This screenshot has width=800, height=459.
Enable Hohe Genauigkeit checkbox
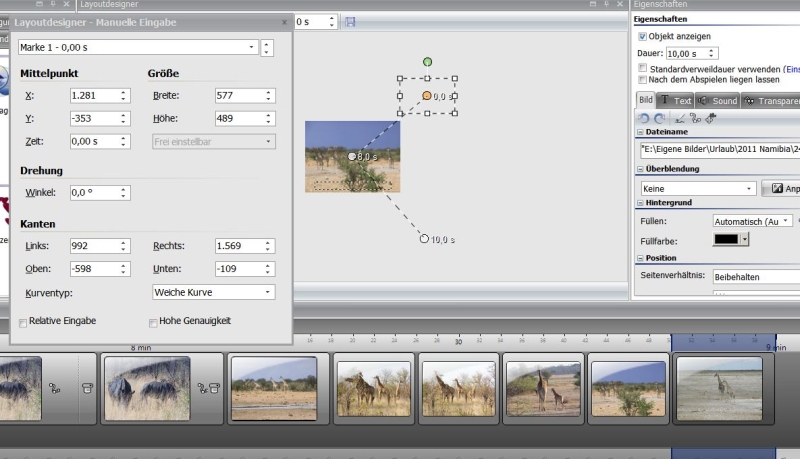pyautogui.click(x=153, y=323)
